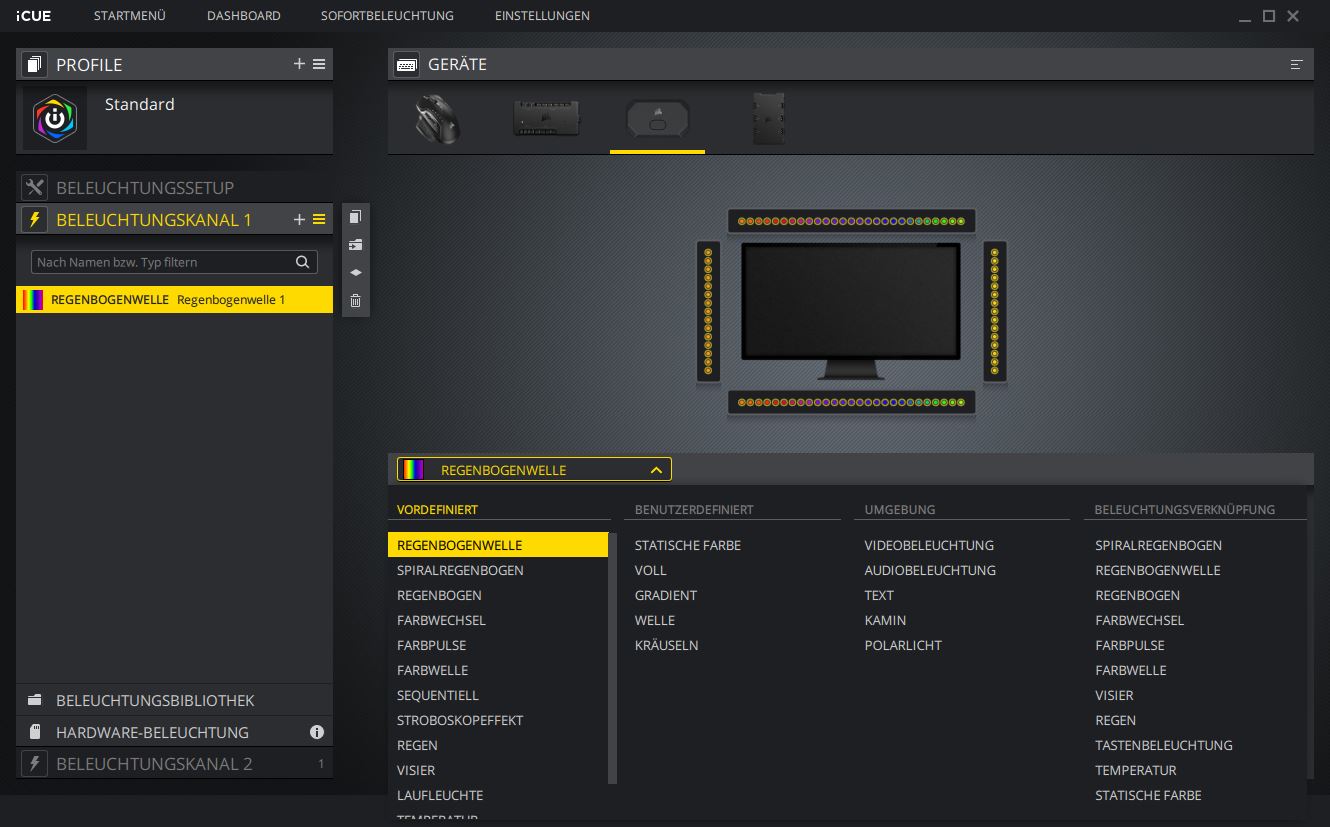Open Beleuchtungskanal 1 hamburger menu

[319, 219]
